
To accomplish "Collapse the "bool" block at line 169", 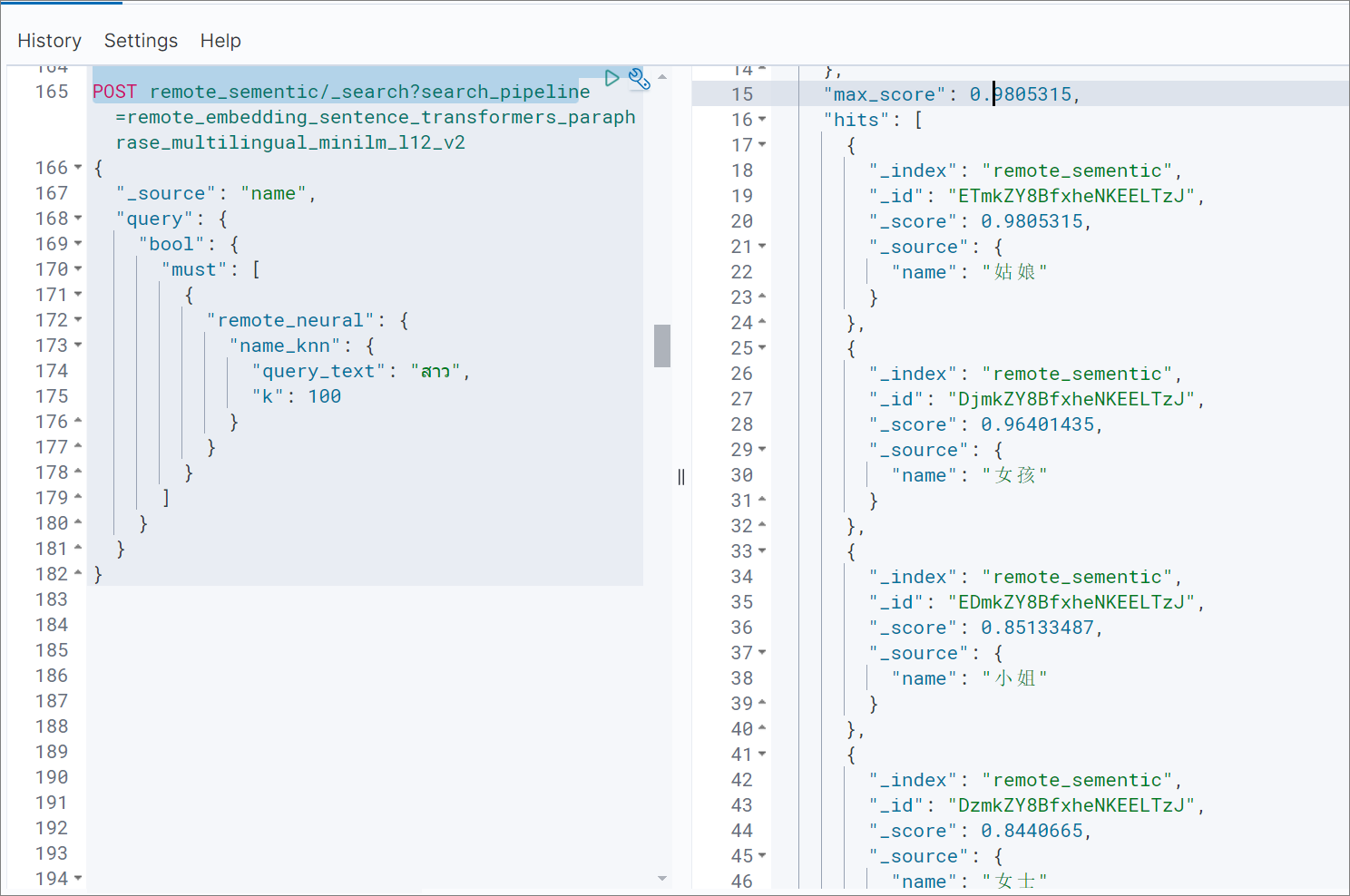I will pyautogui.click(x=78, y=244).
